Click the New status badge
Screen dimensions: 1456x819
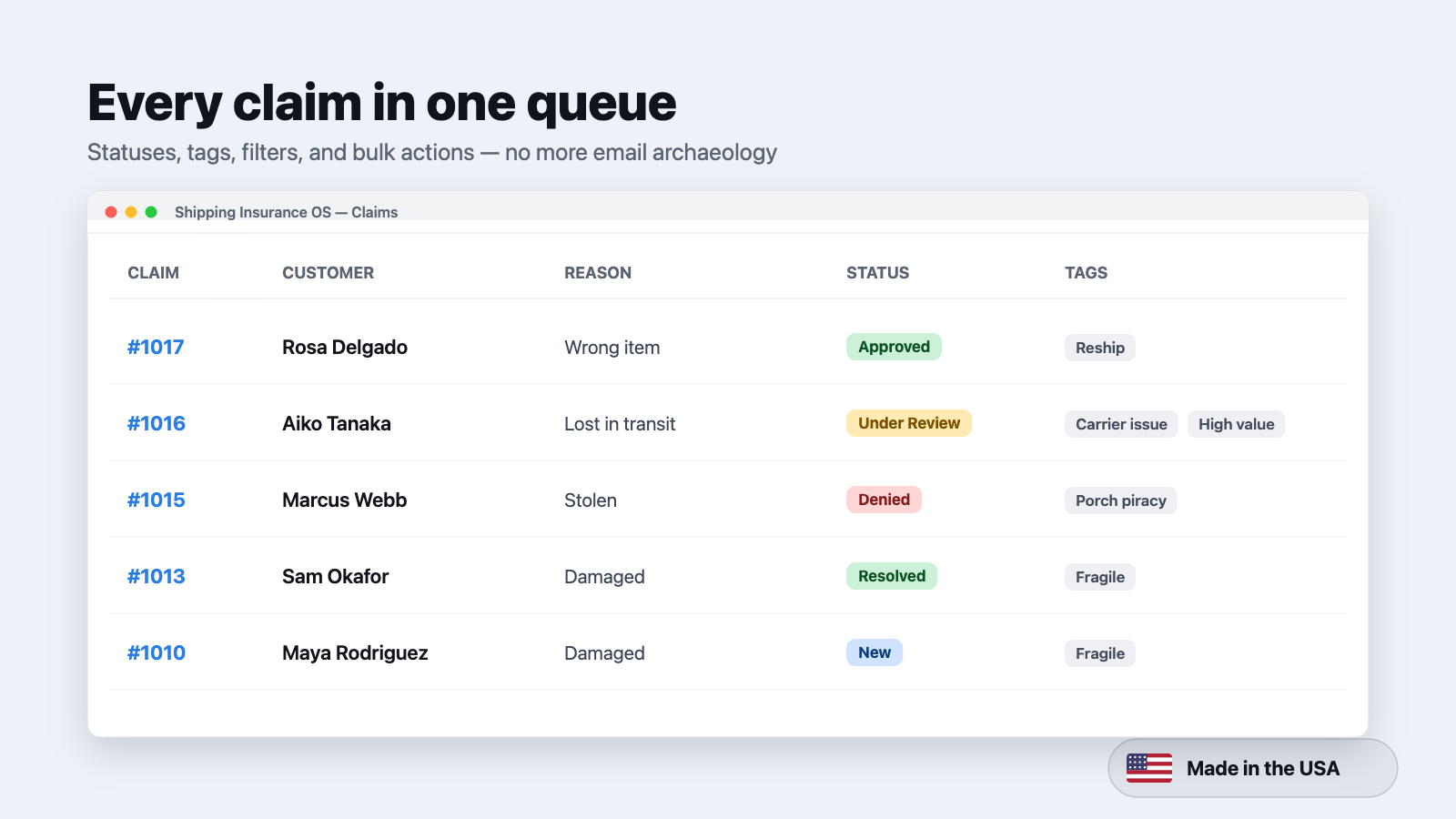(x=875, y=652)
